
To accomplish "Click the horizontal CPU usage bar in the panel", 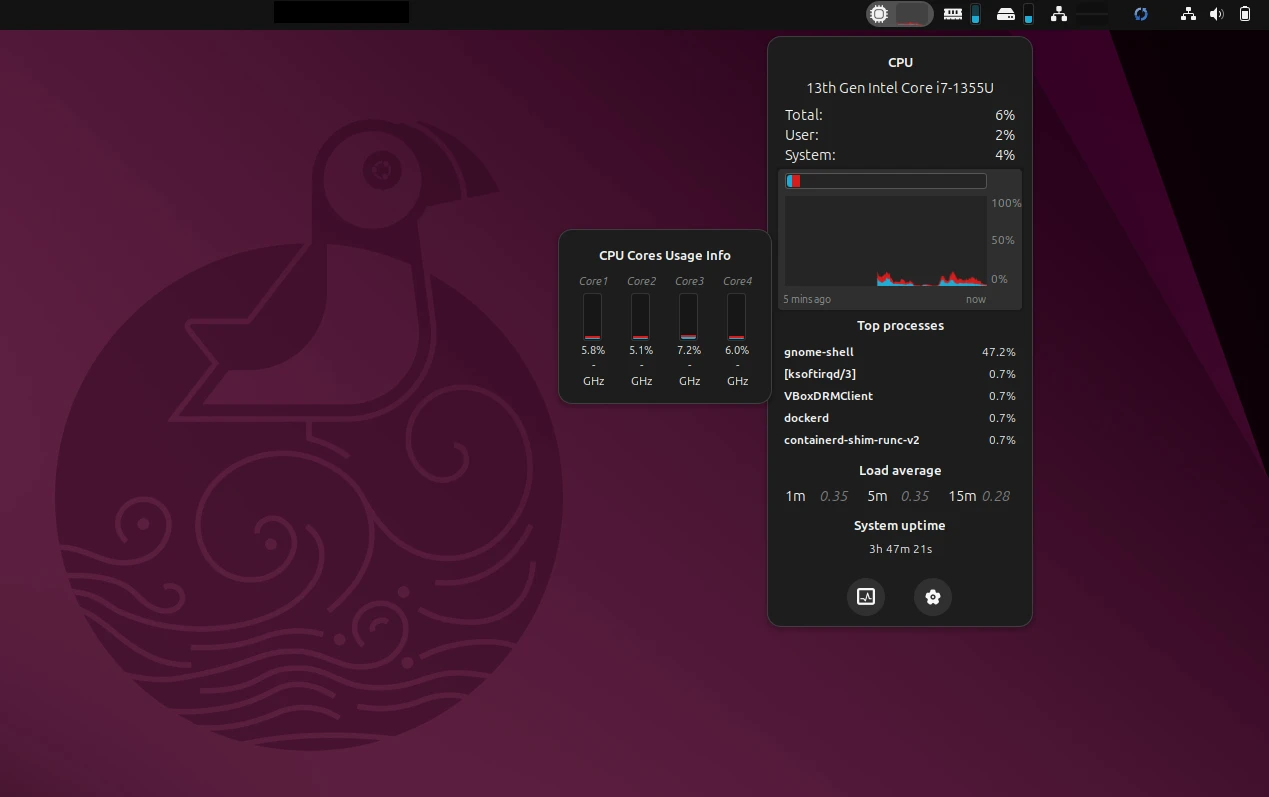I will 884,180.
